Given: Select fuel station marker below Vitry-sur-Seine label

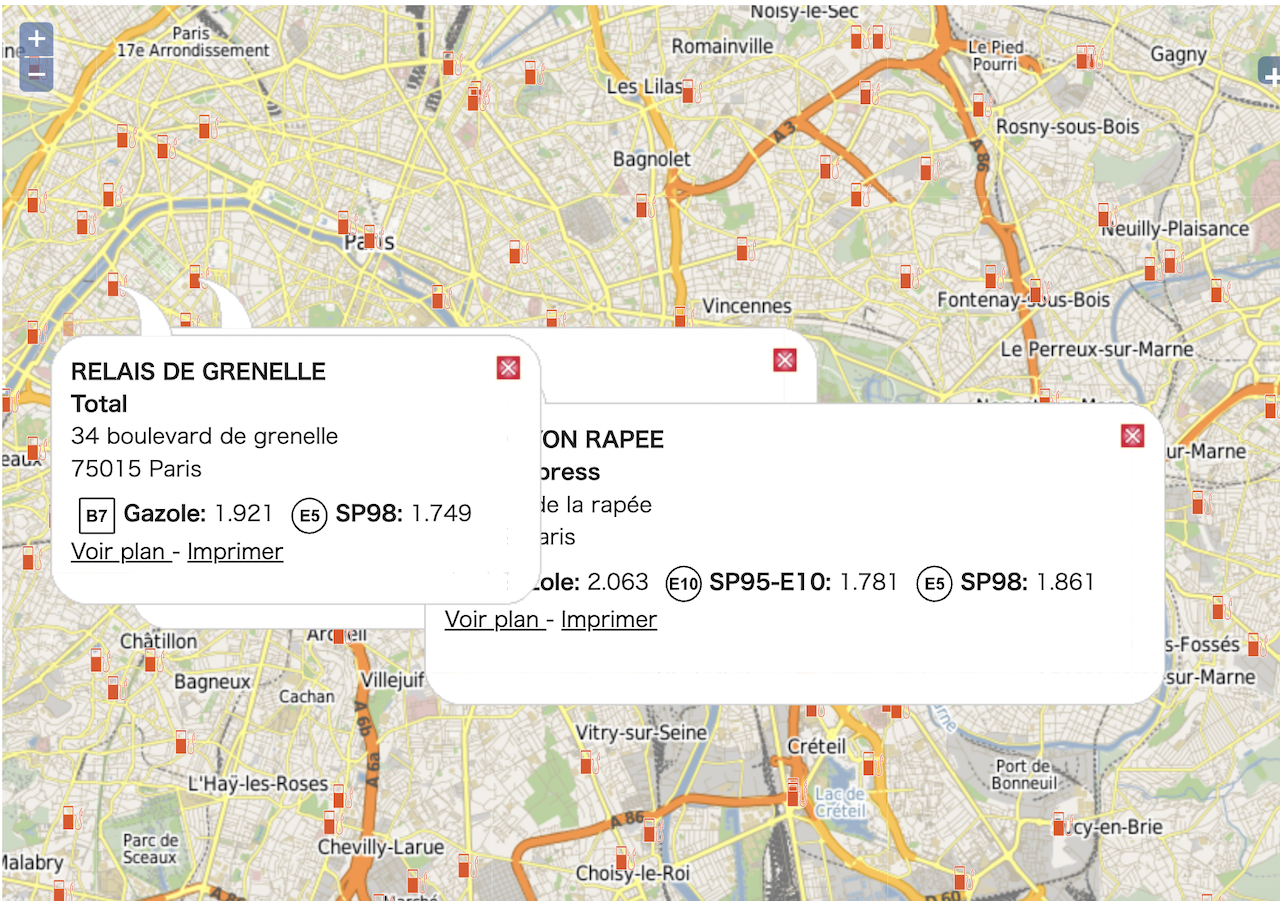Looking at the screenshot, I should (588, 762).
